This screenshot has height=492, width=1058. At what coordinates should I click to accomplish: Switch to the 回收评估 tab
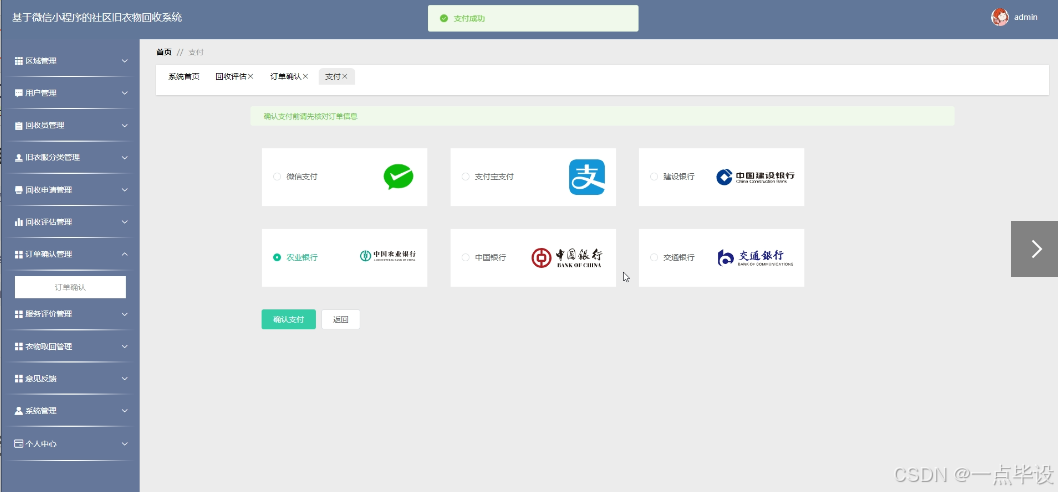[231, 77]
